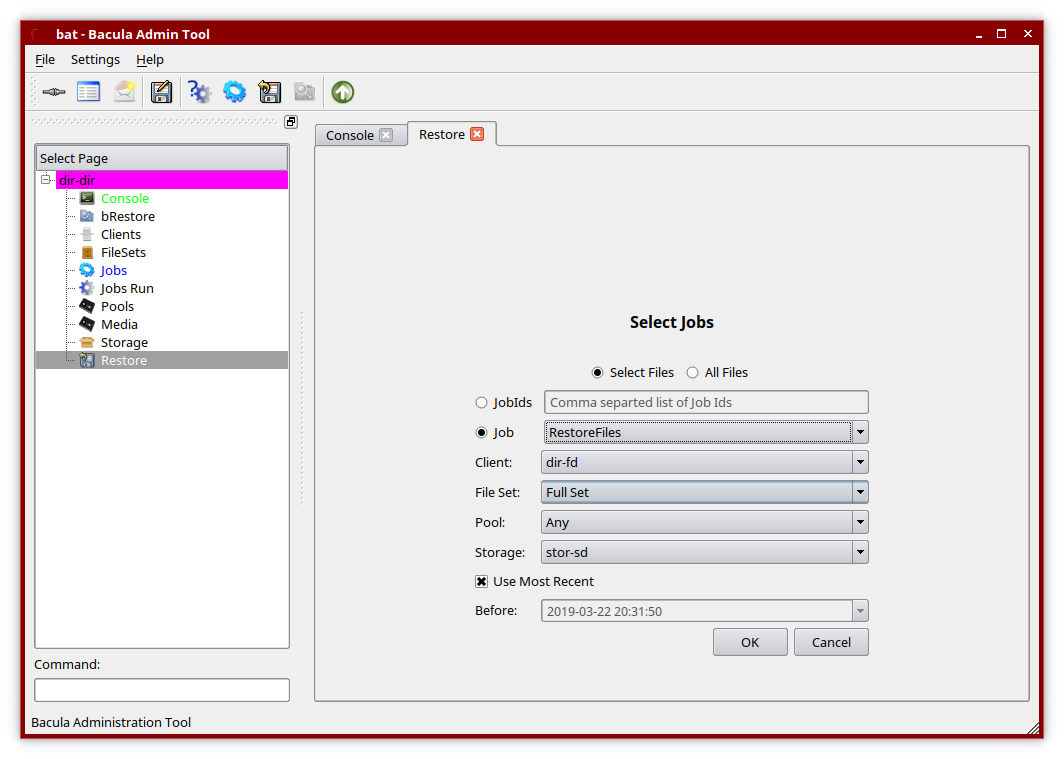Collapse the dir-dir tree node

[x=46, y=180]
